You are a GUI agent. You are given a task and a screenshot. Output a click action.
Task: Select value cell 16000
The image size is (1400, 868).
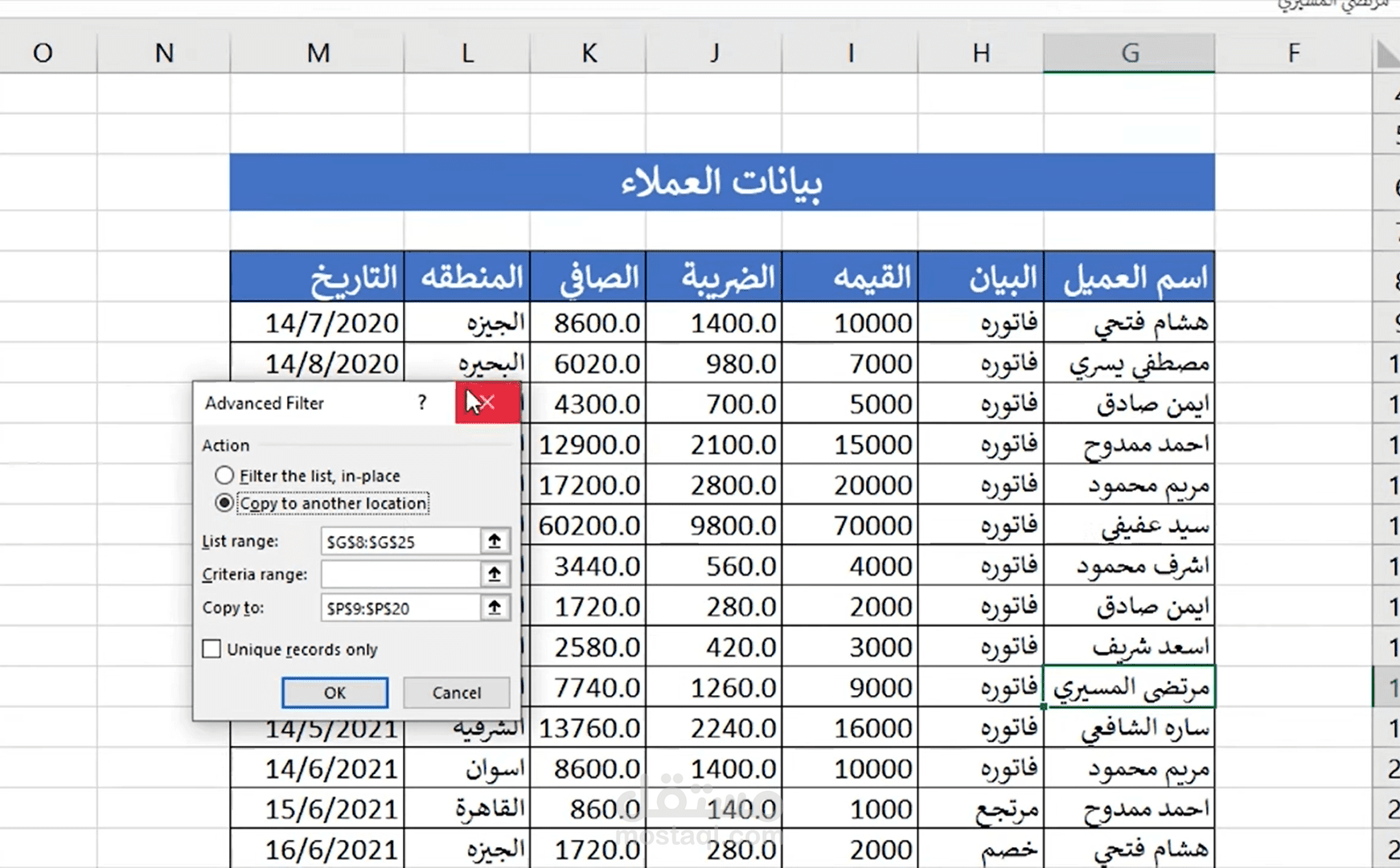tap(850, 728)
